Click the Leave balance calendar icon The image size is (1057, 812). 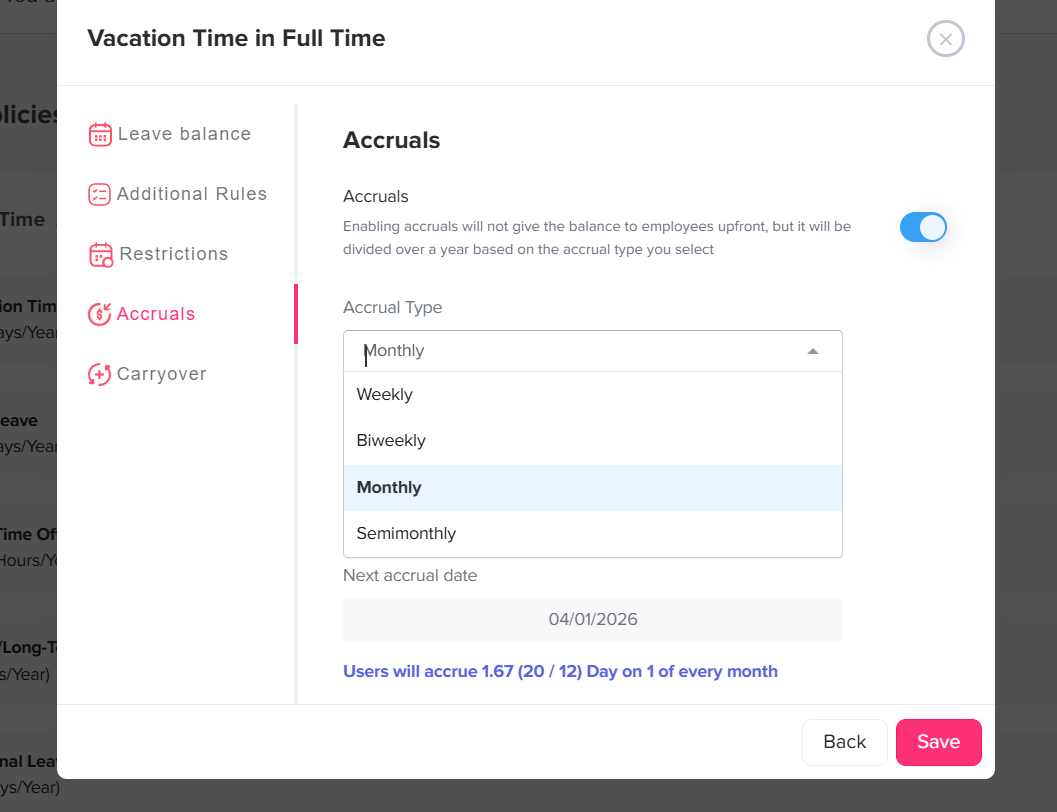(x=100, y=134)
